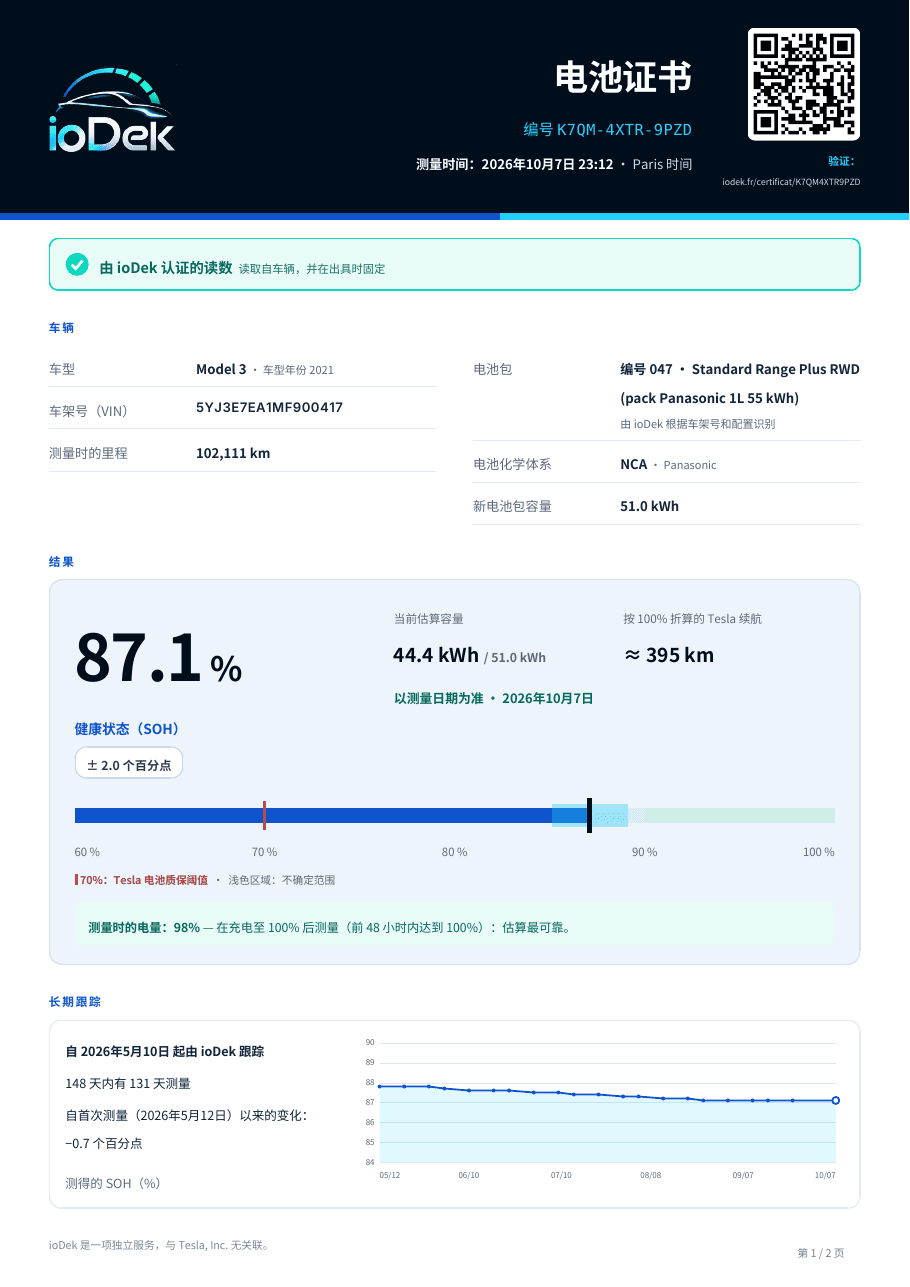The height and width of the screenshot is (1287, 910).
Task: Select the VIN 5YJ3E7EA1MF900417 text
Action: pos(270,407)
